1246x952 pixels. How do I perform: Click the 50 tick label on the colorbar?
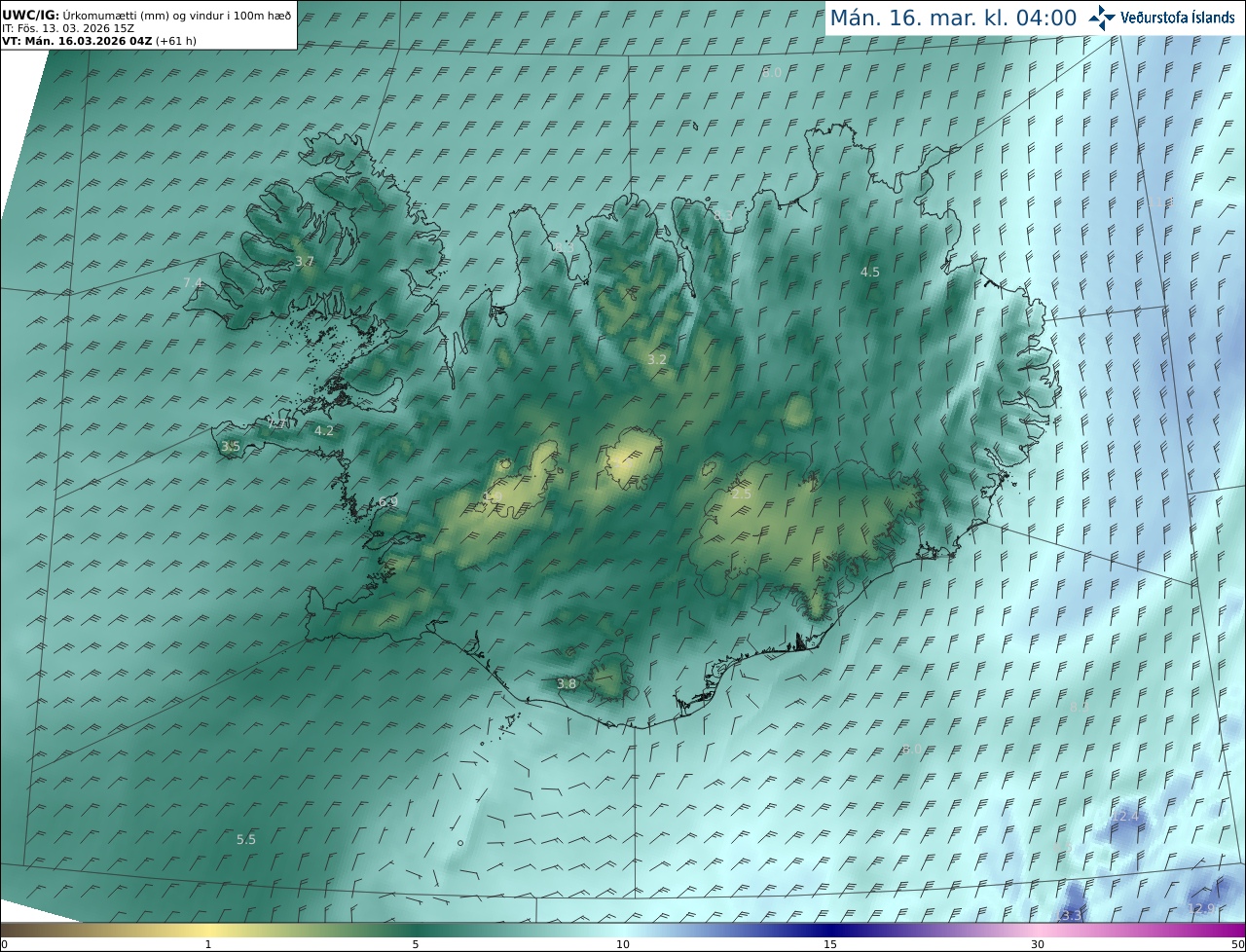1238,944
